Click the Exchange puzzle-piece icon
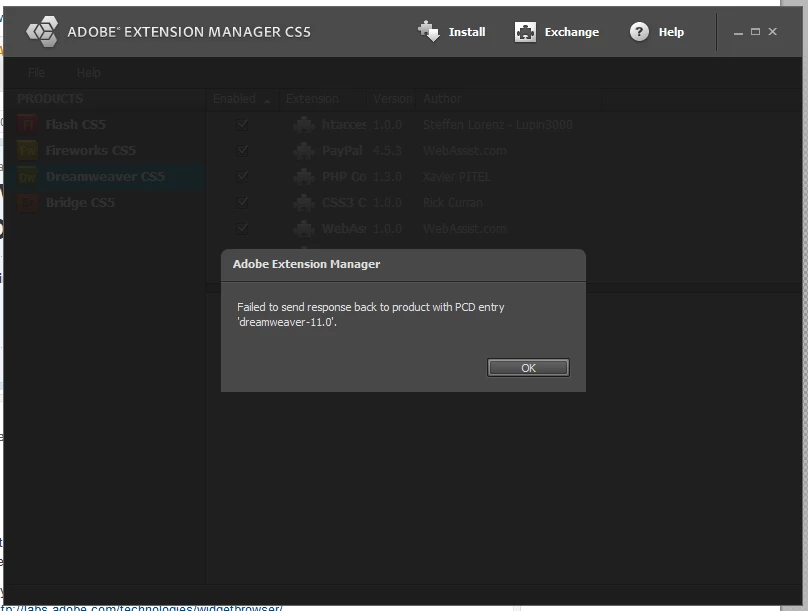This screenshot has width=808, height=611. tap(525, 32)
